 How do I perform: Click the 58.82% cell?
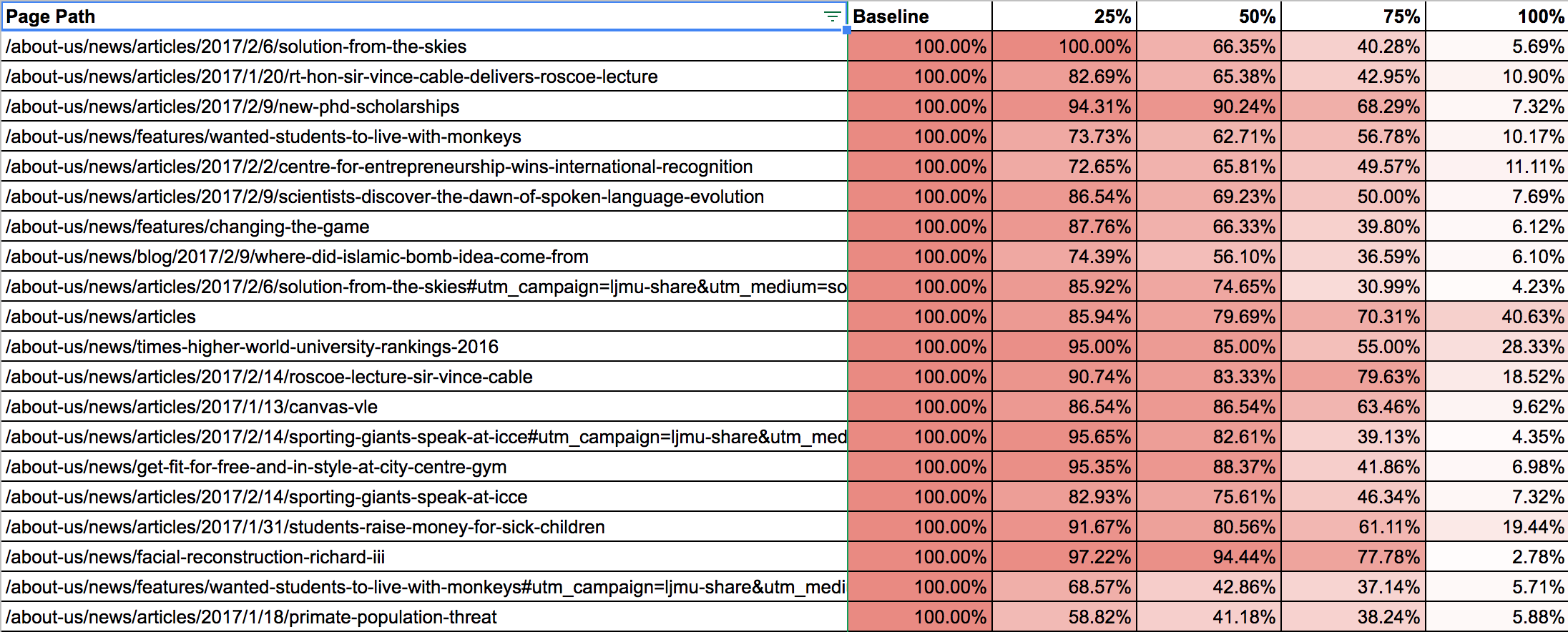1064,617
